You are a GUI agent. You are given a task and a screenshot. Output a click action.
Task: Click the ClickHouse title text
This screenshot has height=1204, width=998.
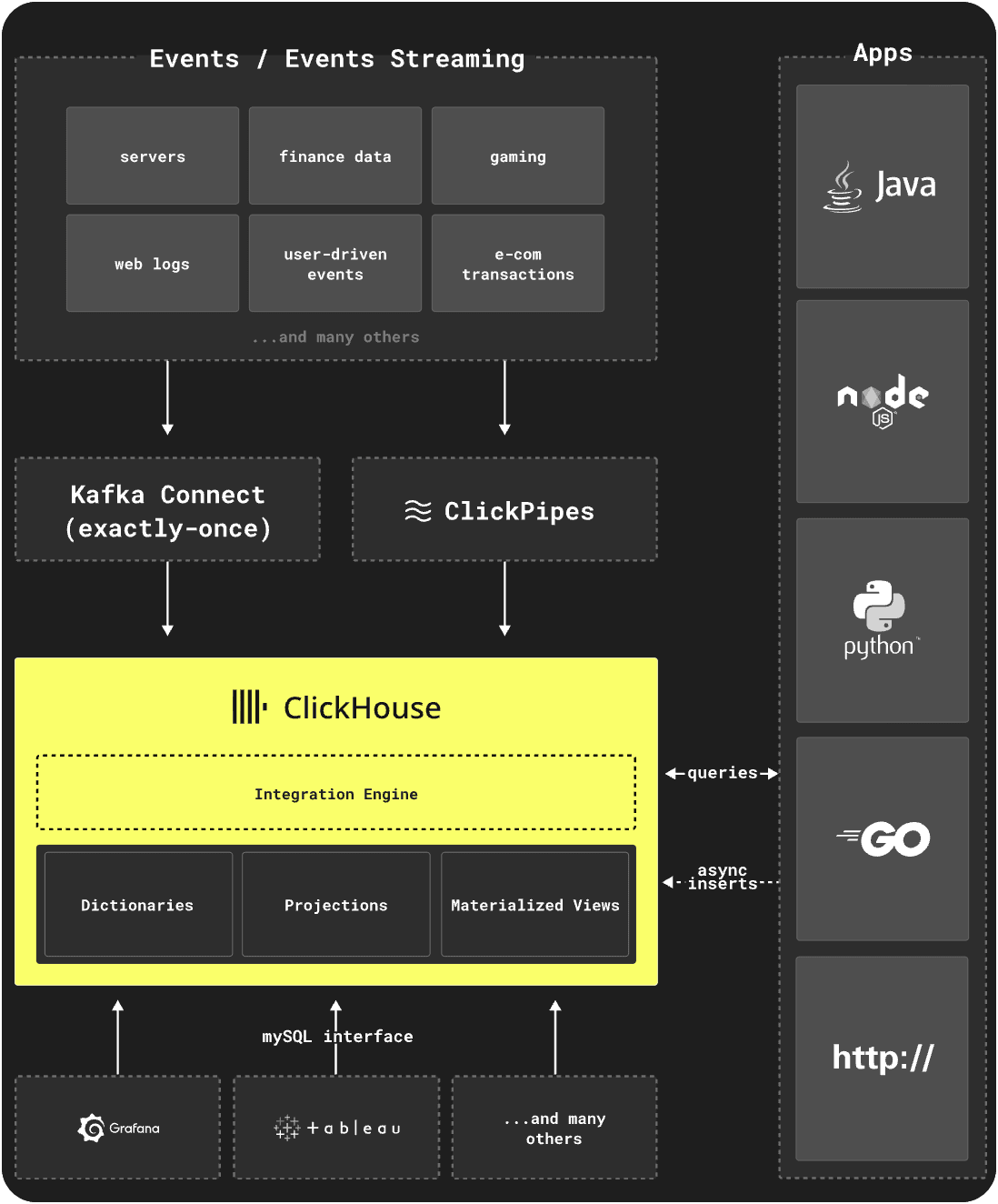pos(363,707)
